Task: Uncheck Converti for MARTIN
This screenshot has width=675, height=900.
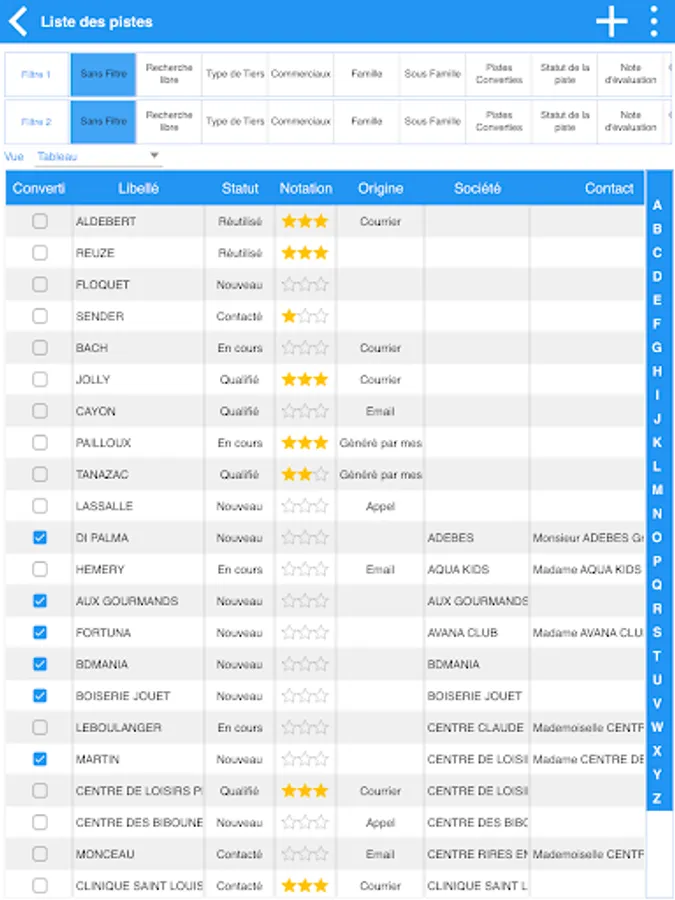Action: click(40, 759)
